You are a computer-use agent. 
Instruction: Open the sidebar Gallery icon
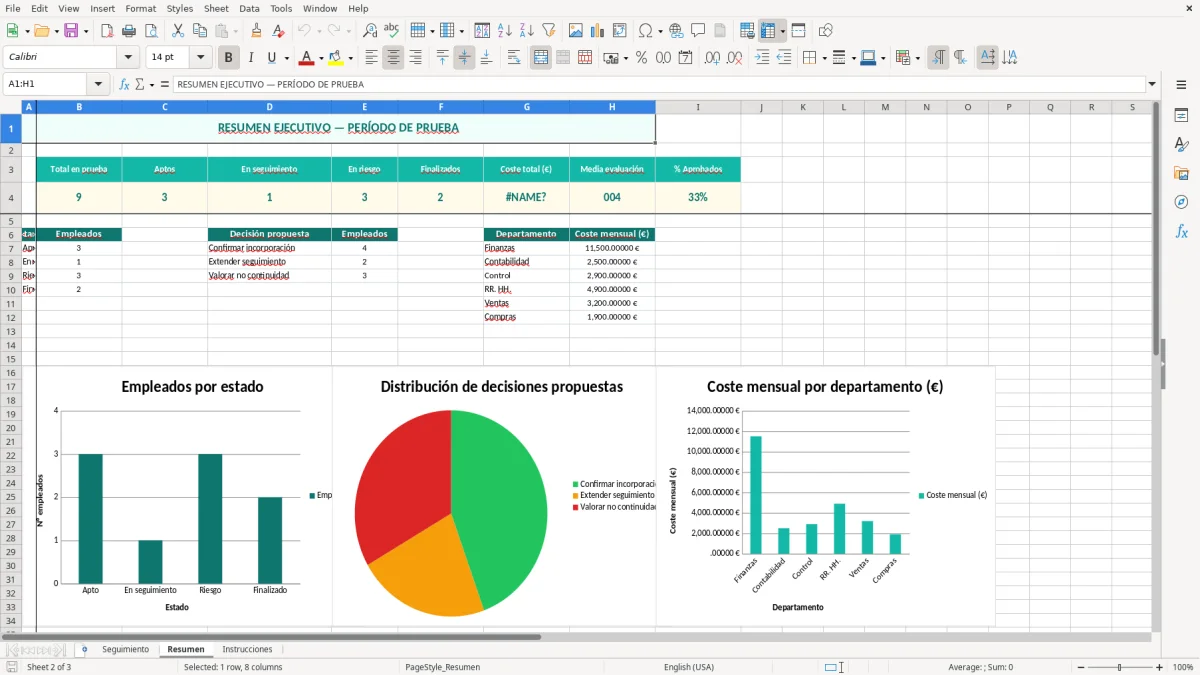[1181, 173]
